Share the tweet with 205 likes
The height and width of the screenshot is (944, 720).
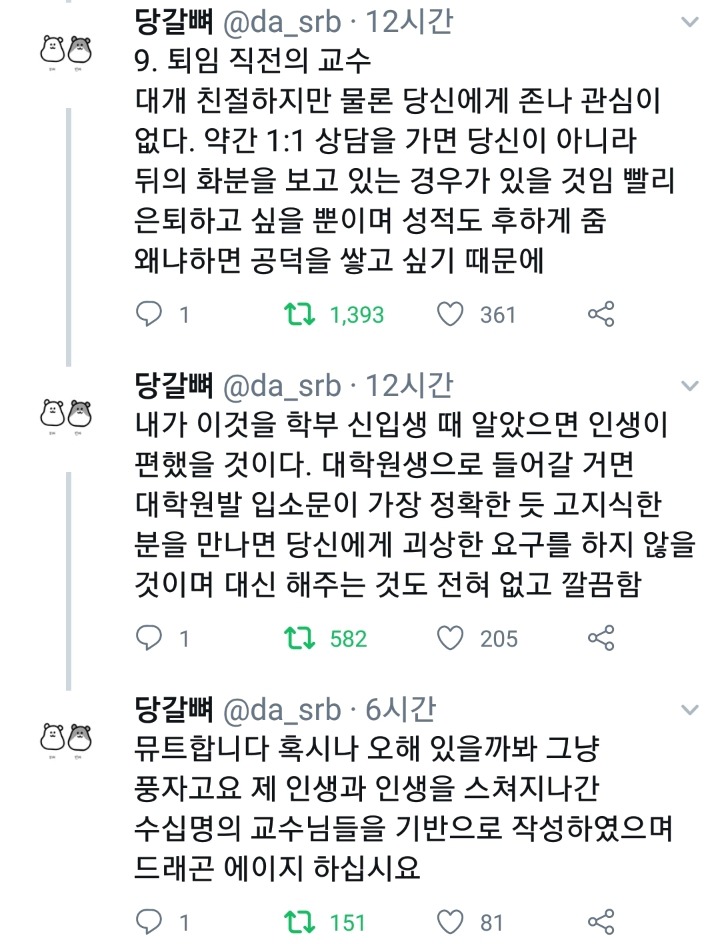click(600, 637)
